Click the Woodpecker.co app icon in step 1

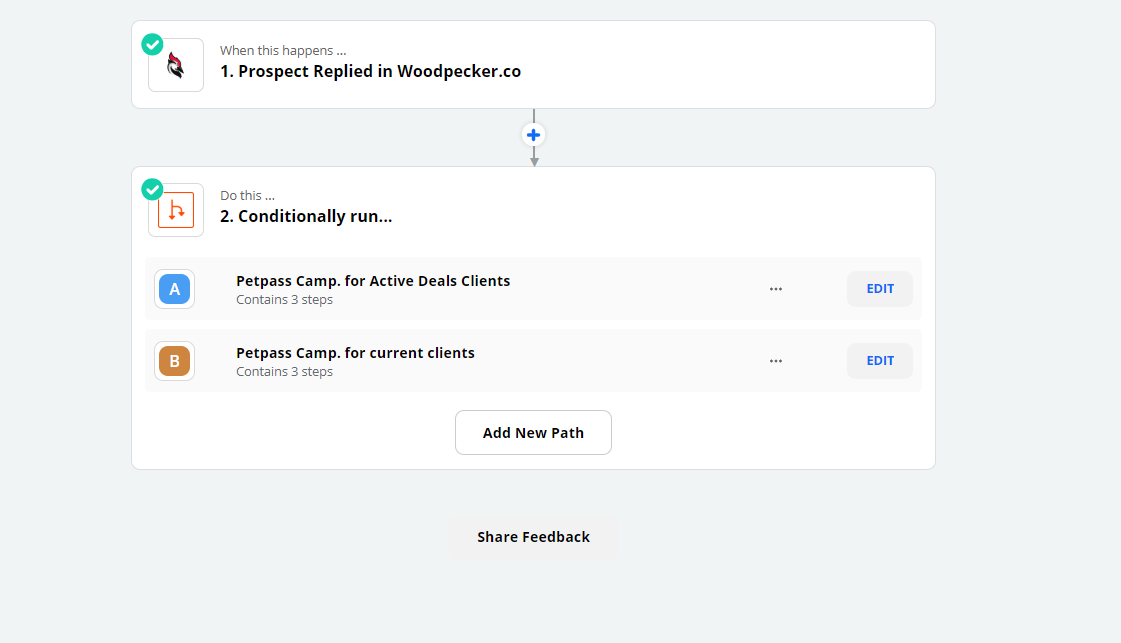click(x=176, y=65)
